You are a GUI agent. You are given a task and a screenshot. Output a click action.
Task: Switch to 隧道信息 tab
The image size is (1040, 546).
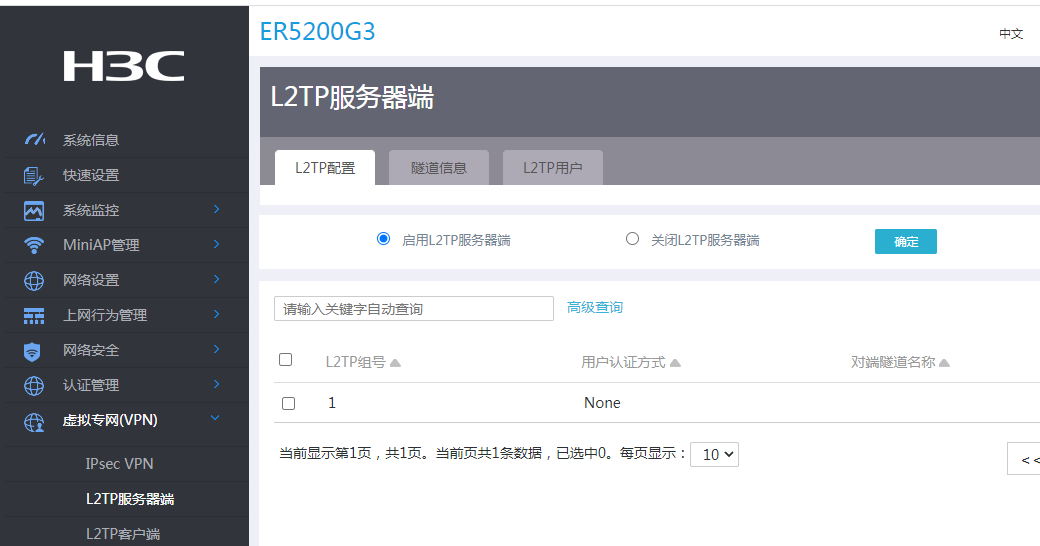coord(439,167)
